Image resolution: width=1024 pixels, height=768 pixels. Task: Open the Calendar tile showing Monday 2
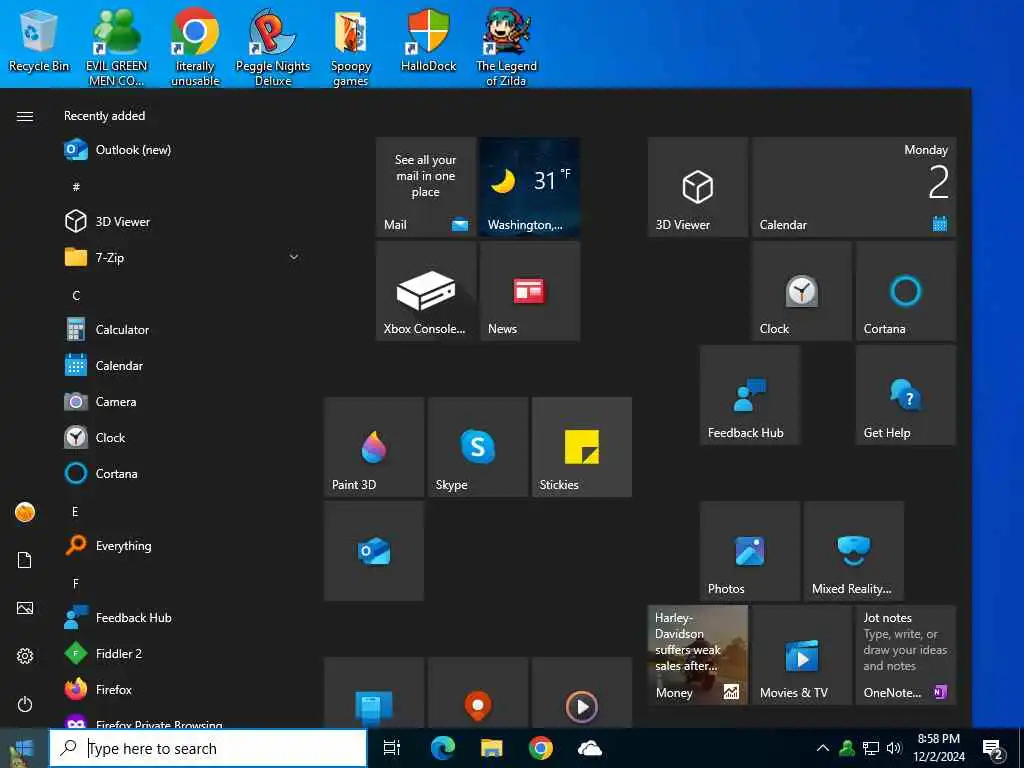click(854, 187)
